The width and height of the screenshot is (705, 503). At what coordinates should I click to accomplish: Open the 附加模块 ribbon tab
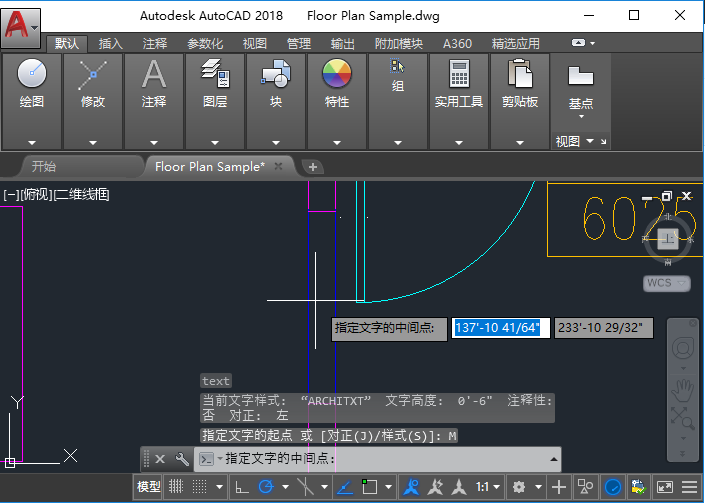(399, 44)
